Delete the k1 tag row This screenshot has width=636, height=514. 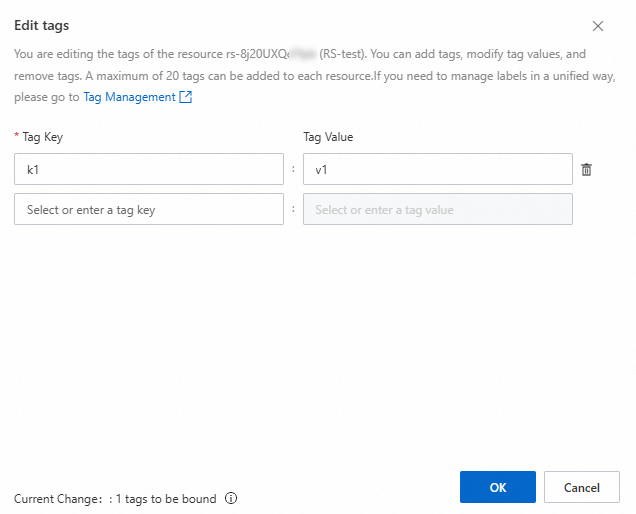tap(587, 170)
